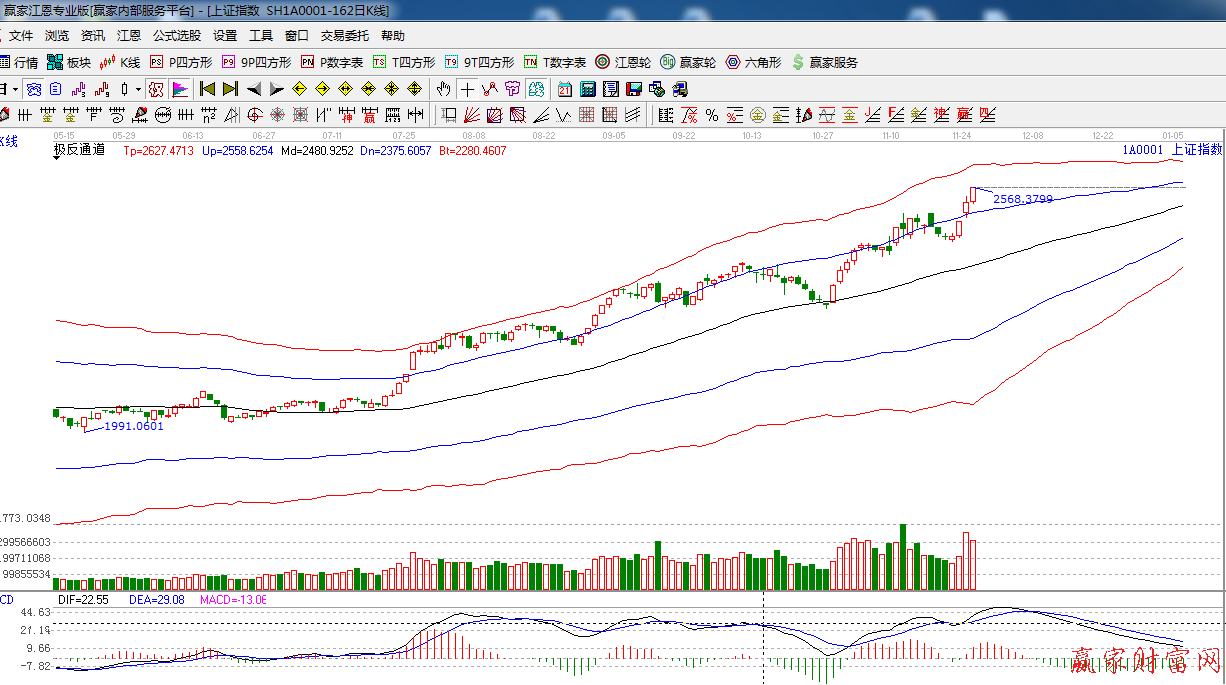Open the 江恩轮 (Gann wheel) tool
Image resolution: width=1226 pixels, height=685 pixels.
click(x=623, y=62)
